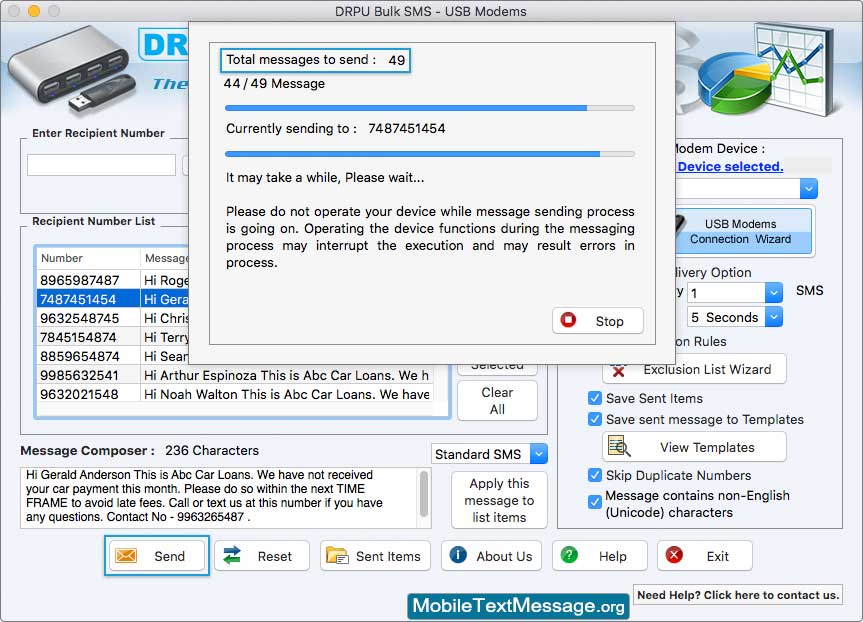Toggle non-English Unicode characters checkbox
Viewport: 863px width, 622px height.
point(594,501)
